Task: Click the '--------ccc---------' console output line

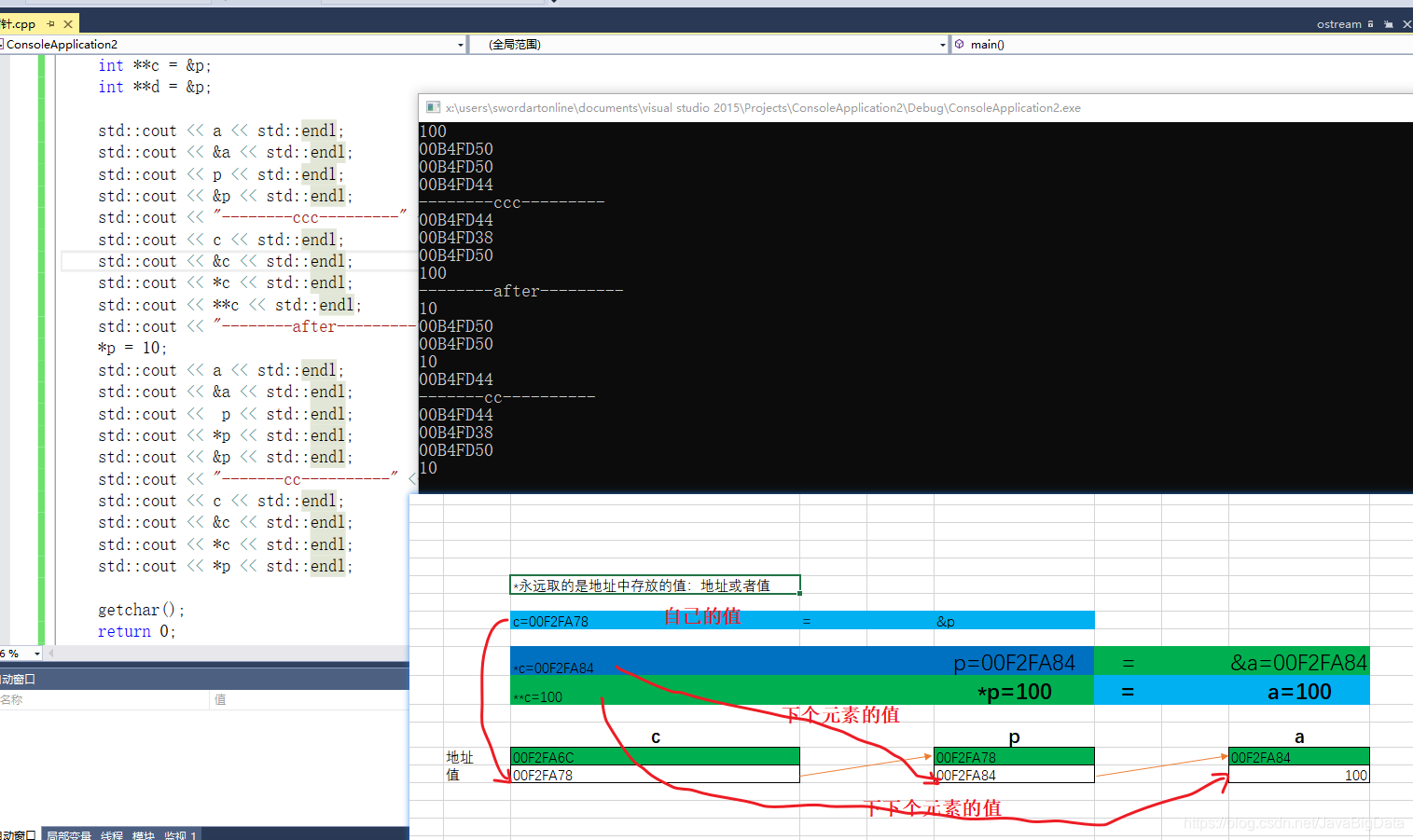Action: 512,202
